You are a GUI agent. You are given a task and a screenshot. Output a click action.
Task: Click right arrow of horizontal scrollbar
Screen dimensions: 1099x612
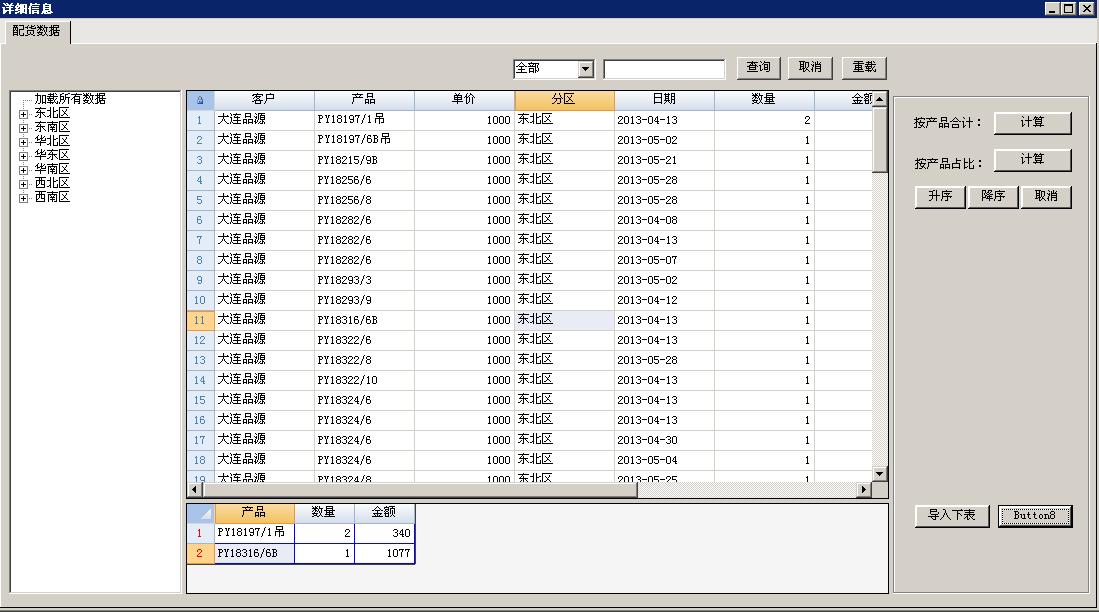point(864,490)
